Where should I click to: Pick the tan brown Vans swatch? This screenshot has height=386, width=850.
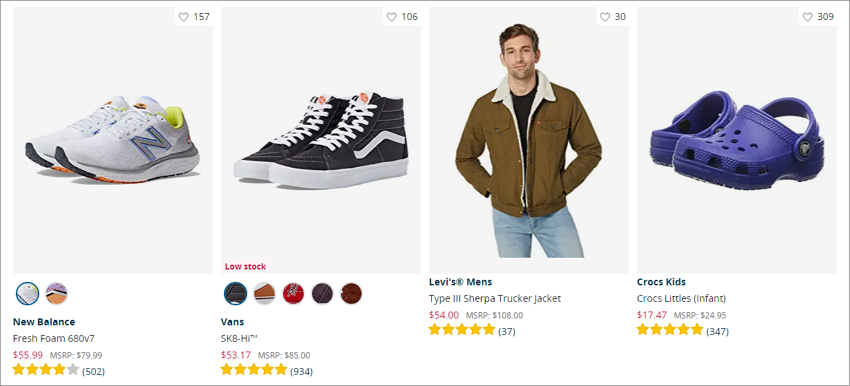[265, 293]
